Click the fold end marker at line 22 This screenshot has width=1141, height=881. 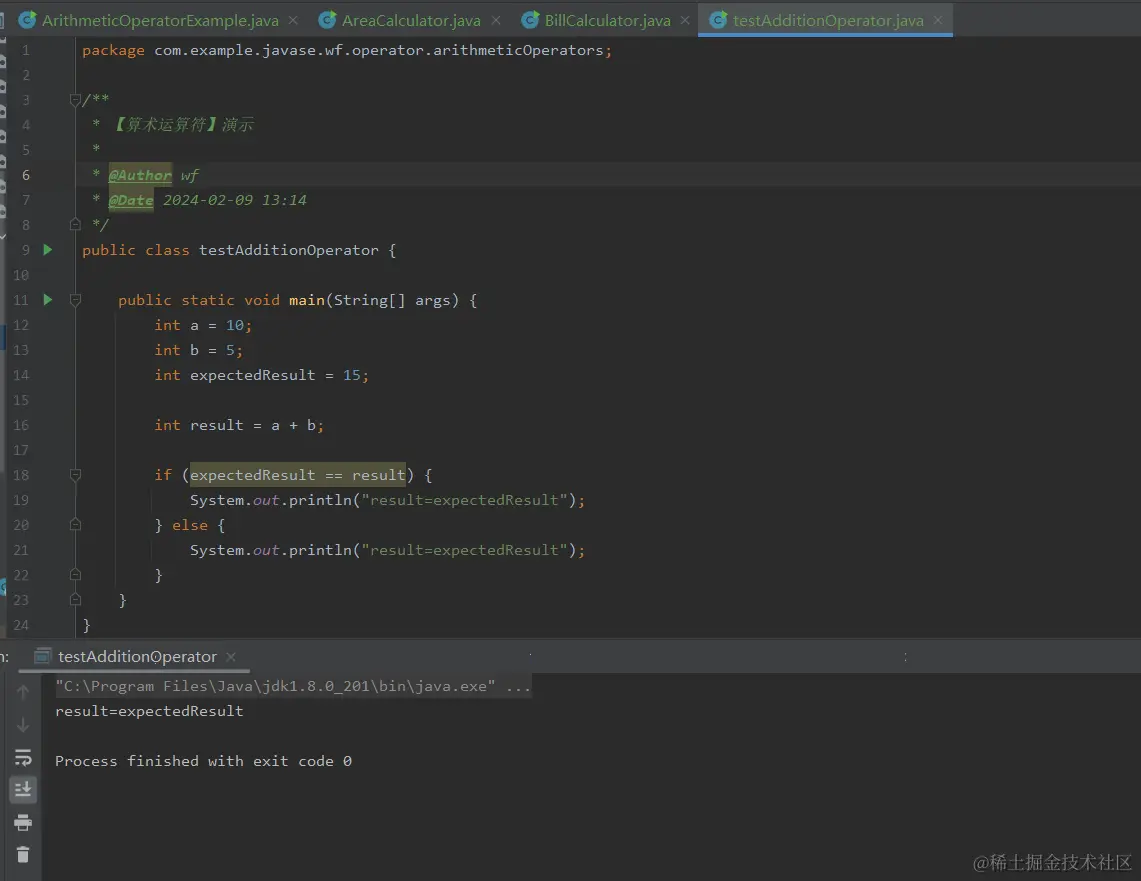pyautogui.click(x=75, y=575)
